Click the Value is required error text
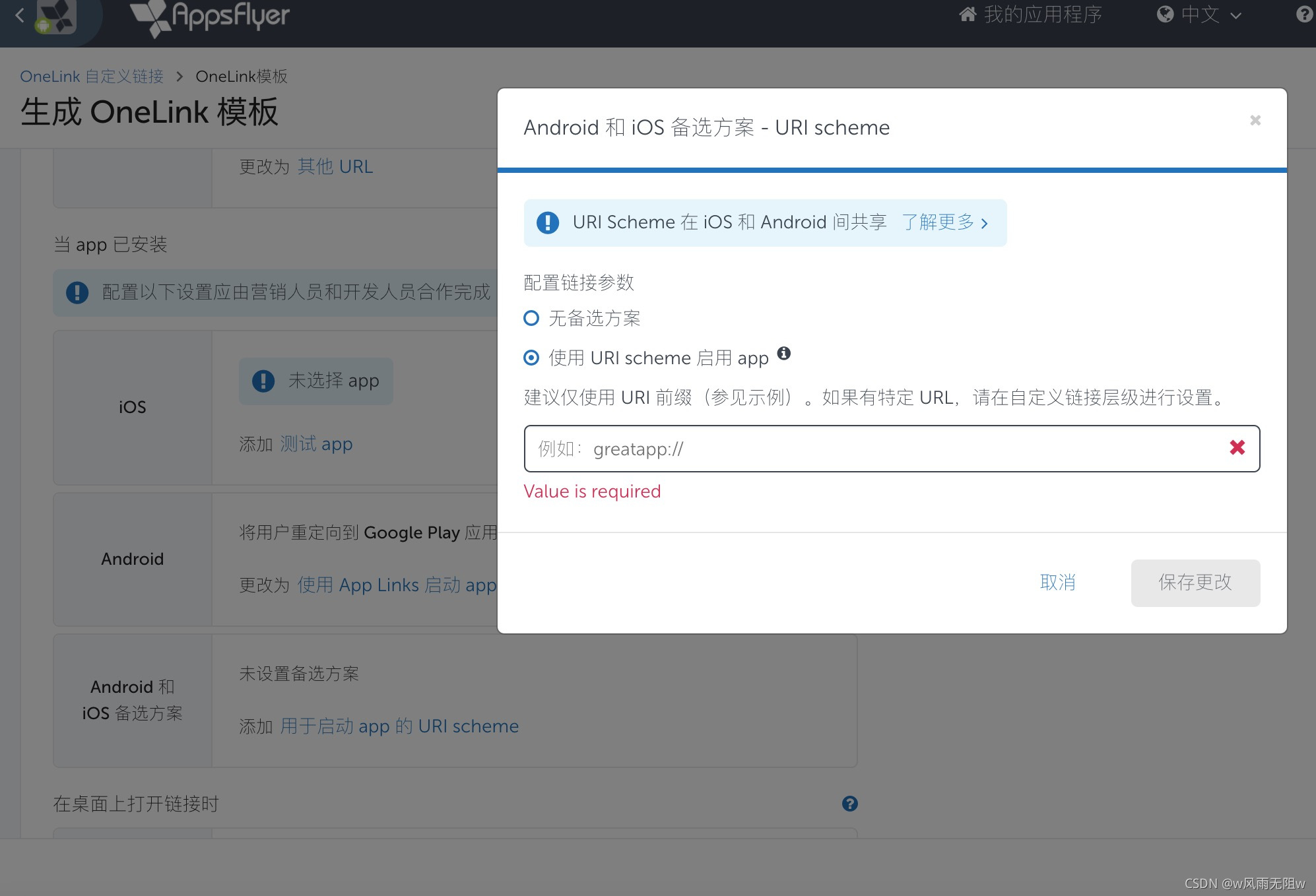The height and width of the screenshot is (896, 1316). coord(592,492)
